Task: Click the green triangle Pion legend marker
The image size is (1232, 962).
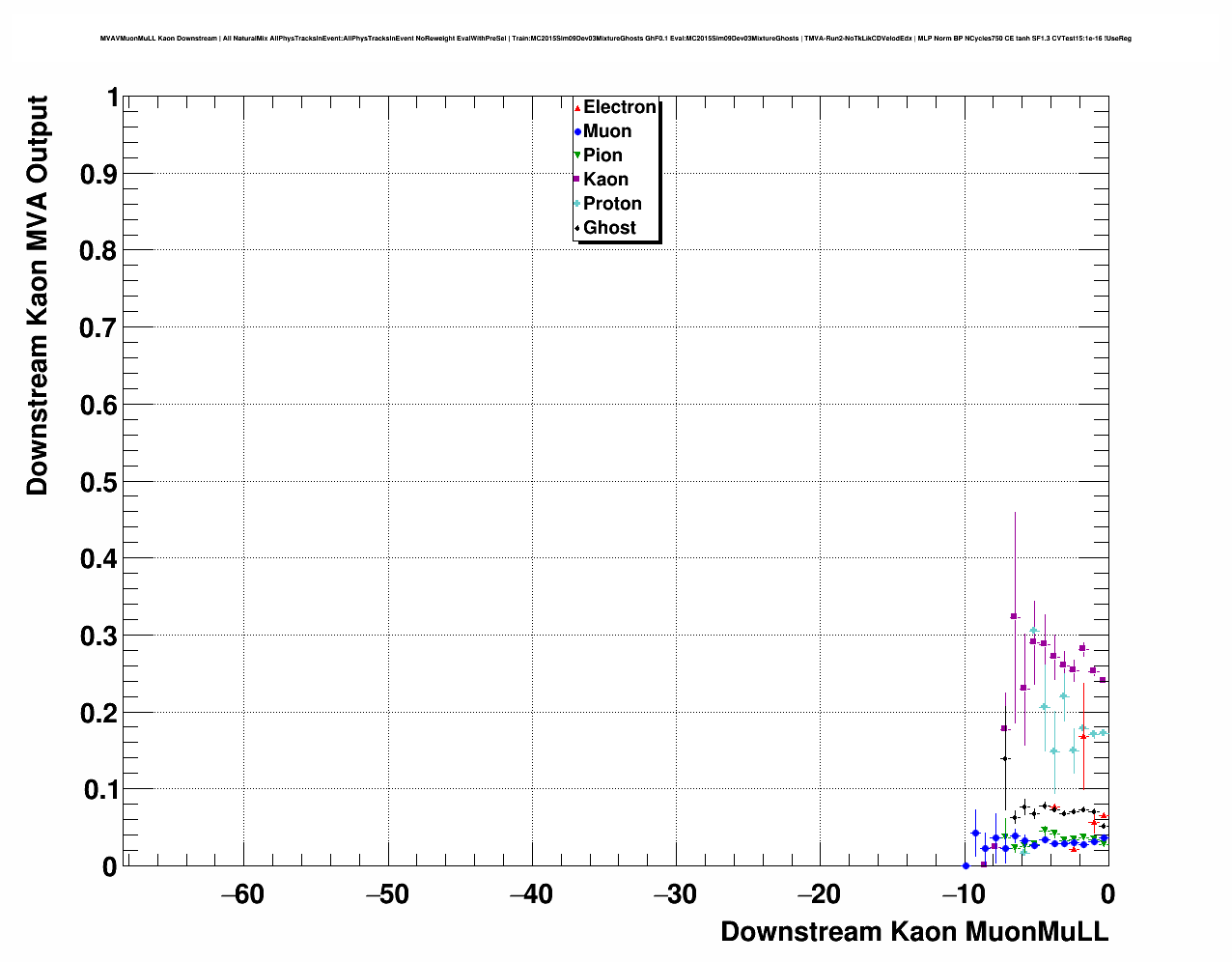Action: (577, 156)
